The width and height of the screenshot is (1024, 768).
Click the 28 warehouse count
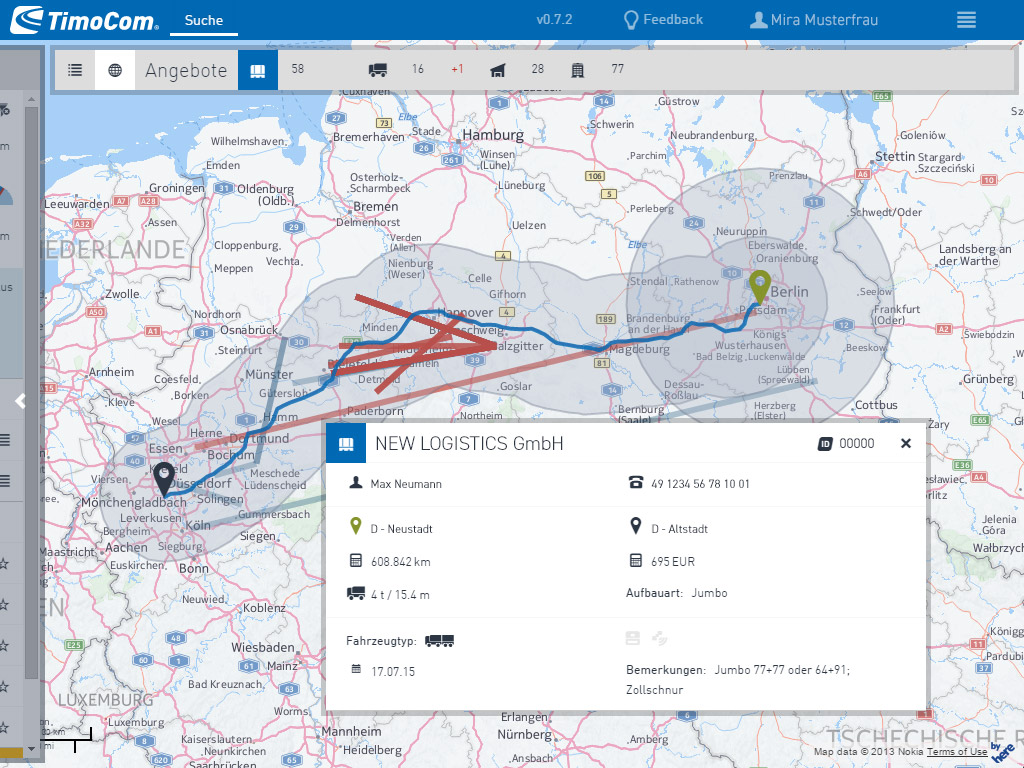coord(537,69)
